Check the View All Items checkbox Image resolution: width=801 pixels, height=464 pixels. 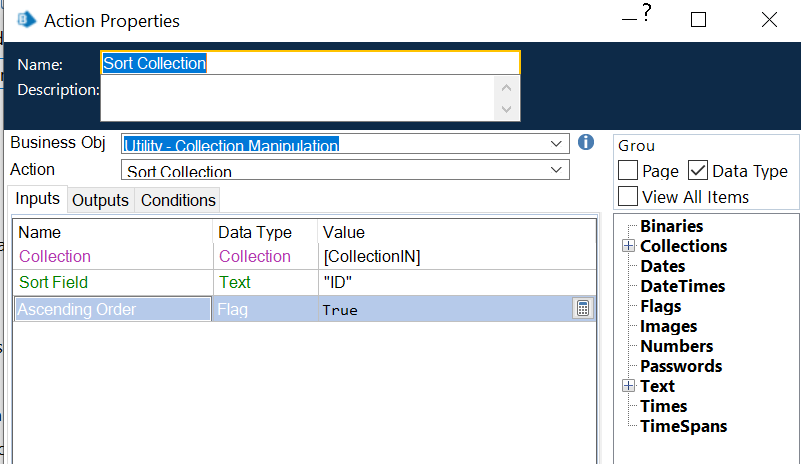click(628, 196)
